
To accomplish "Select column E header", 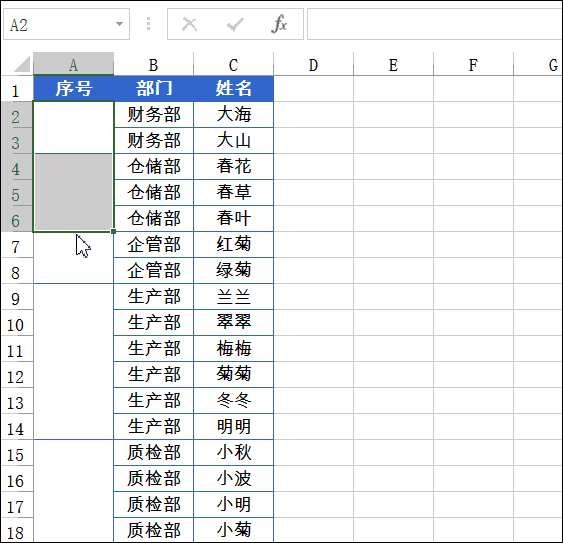I will pyautogui.click(x=394, y=64).
